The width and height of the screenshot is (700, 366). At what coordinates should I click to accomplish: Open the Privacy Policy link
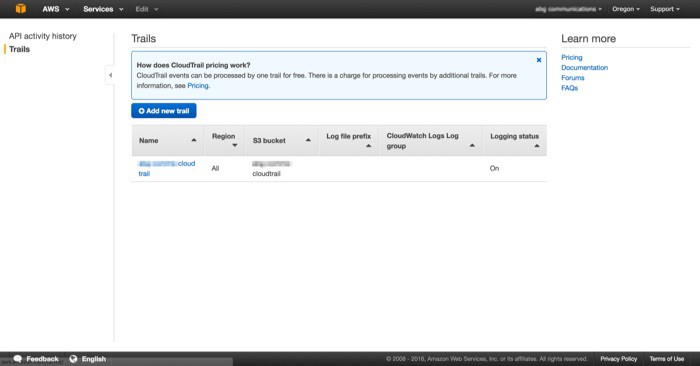click(x=618, y=359)
